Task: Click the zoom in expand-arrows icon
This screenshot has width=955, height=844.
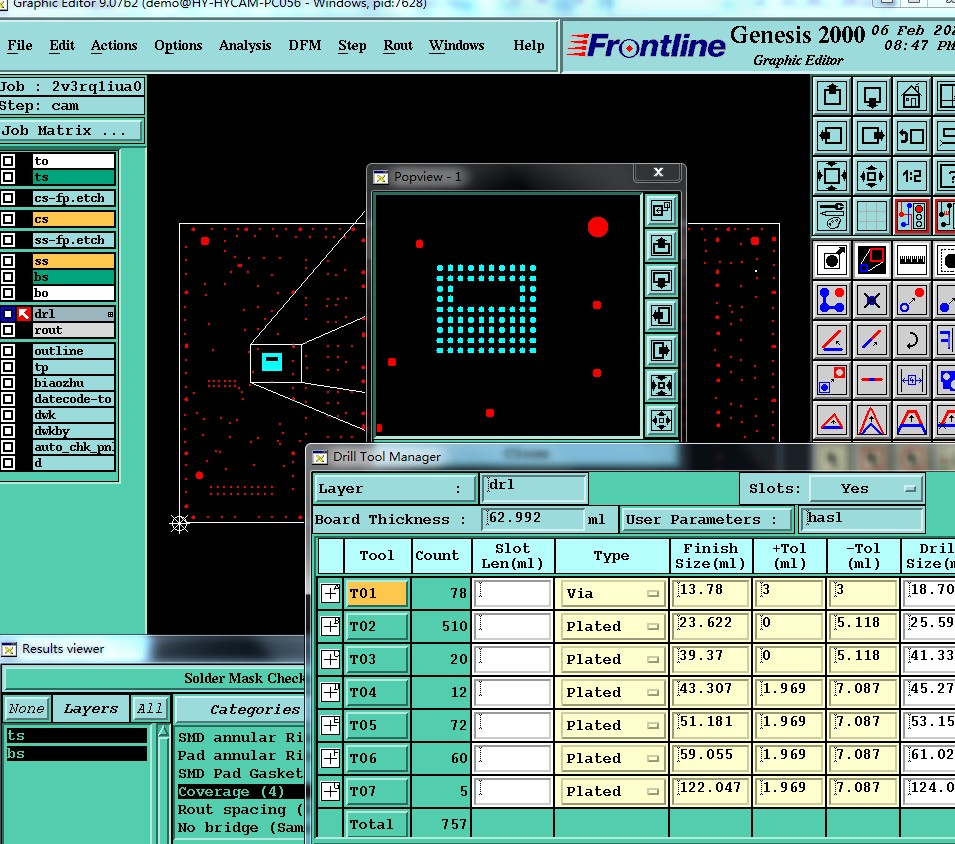Action: [x=832, y=176]
